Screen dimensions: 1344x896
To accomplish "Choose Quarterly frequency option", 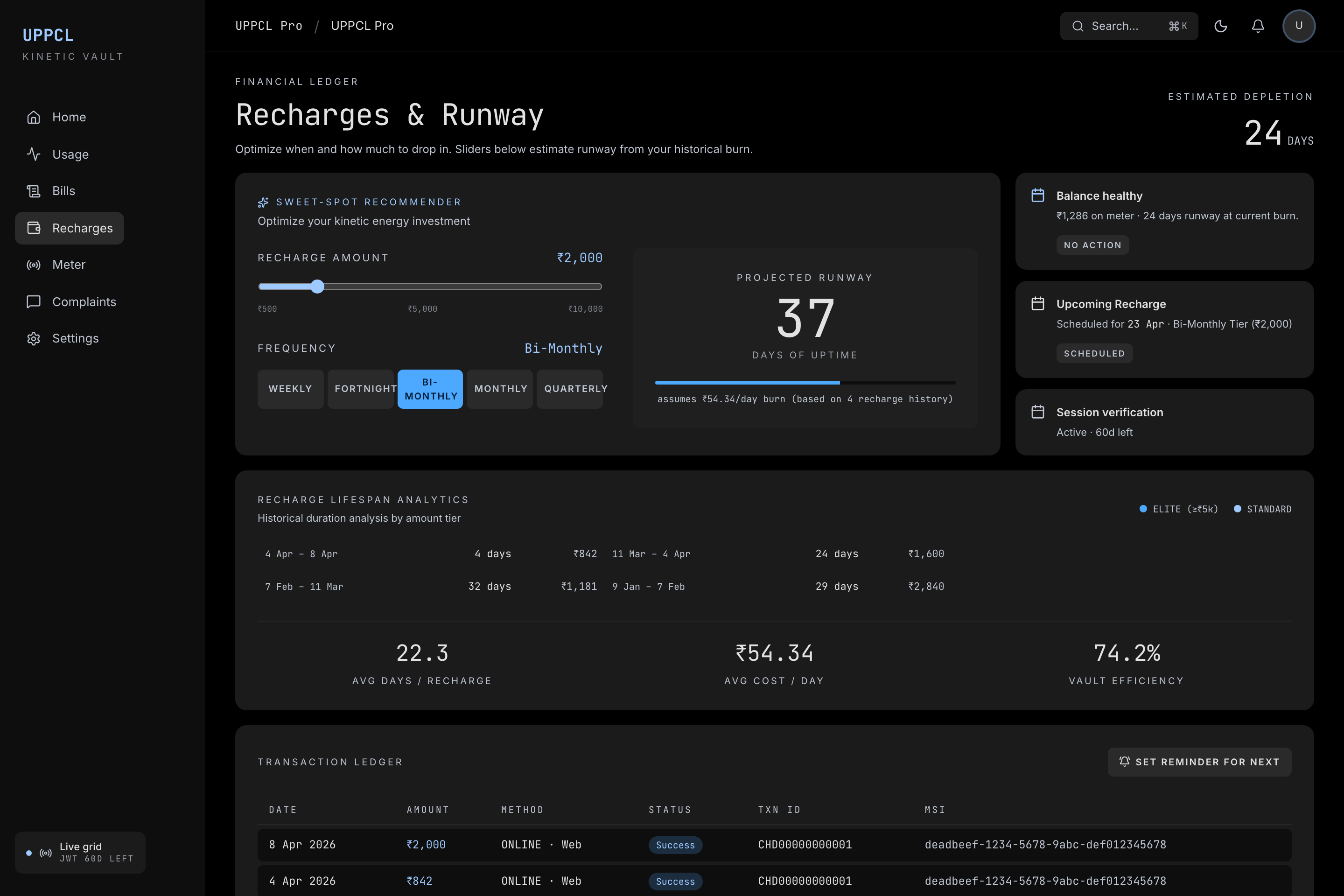I will pos(570,389).
